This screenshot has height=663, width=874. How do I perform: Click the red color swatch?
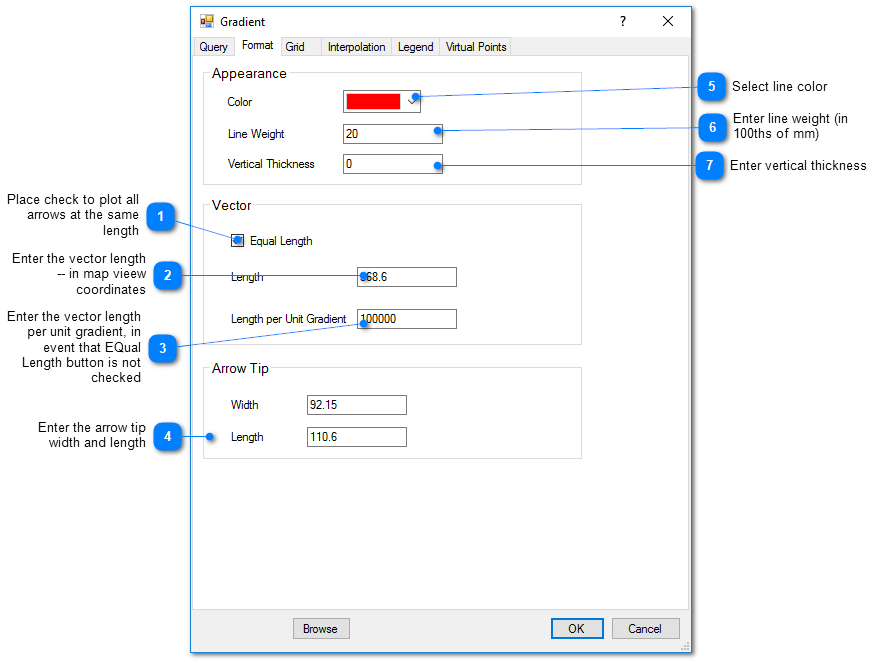pos(373,101)
